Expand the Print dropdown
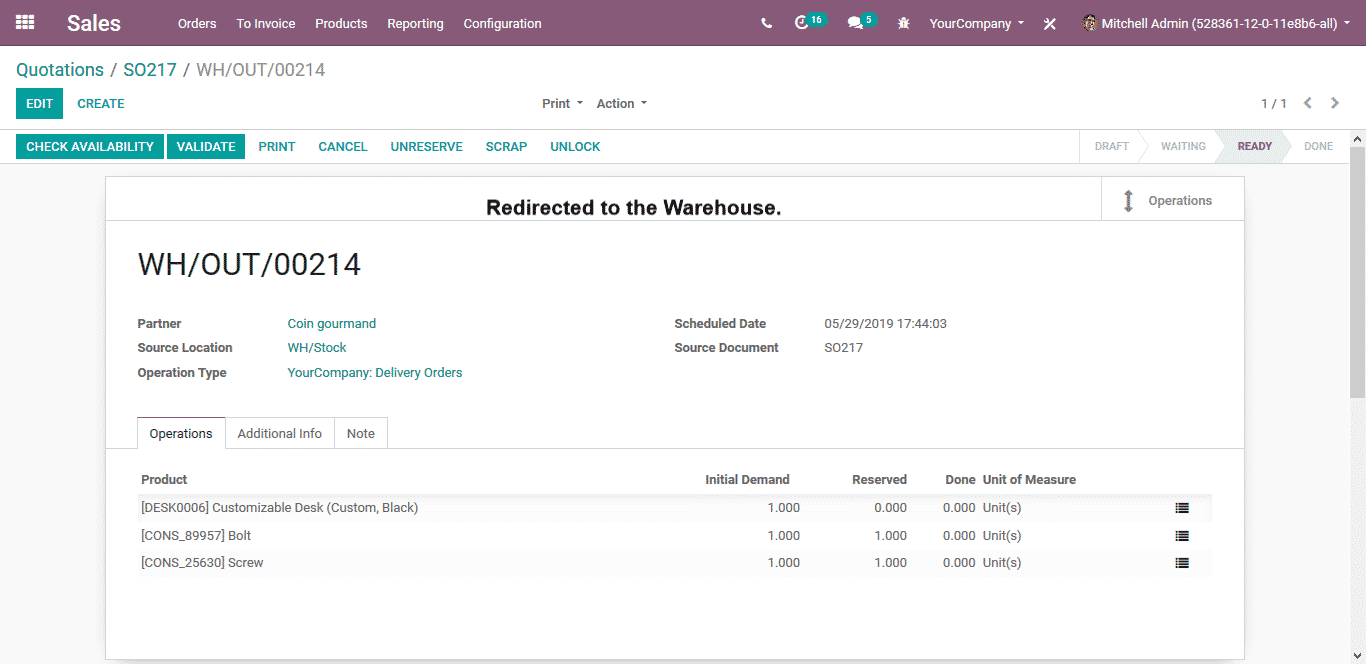The height and width of the screenshot is (664, 1366). click(x=562, y=104)
